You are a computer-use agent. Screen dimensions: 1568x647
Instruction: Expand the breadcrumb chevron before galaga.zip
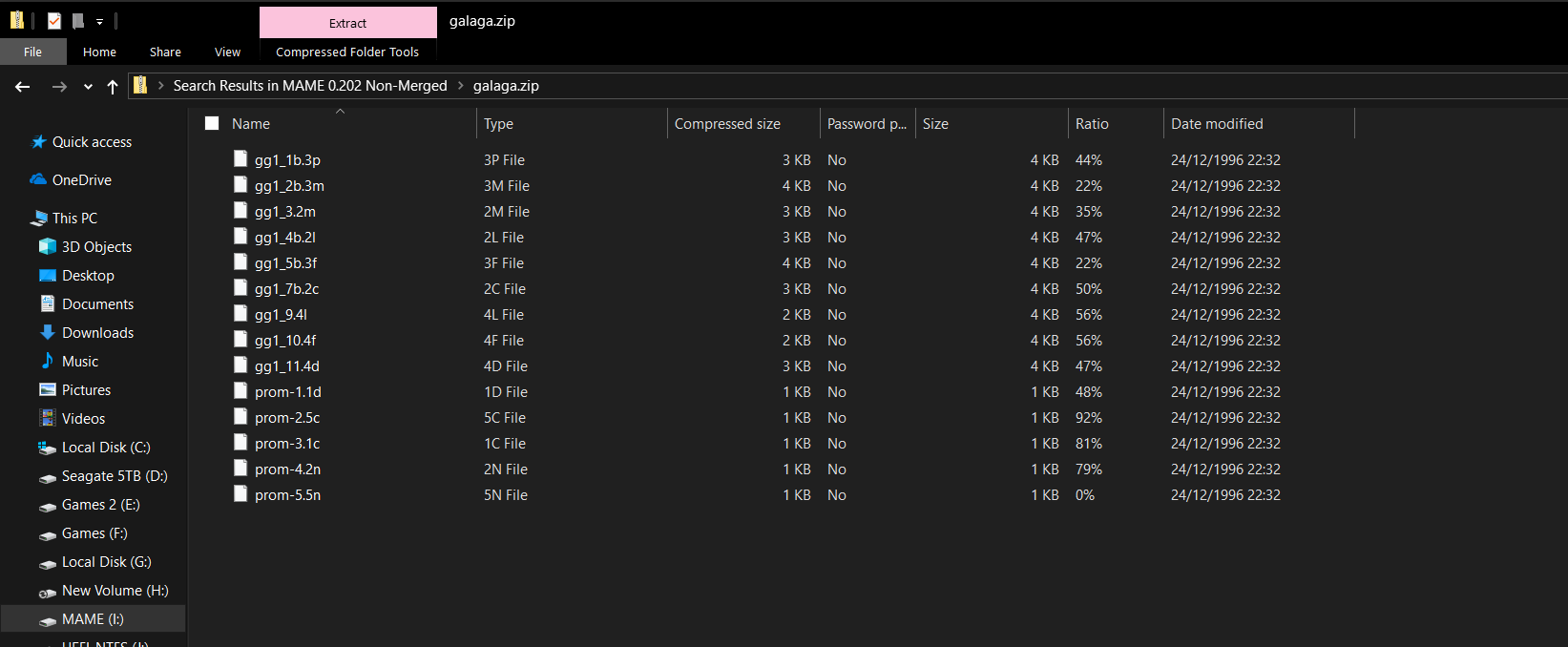[461, 86]
